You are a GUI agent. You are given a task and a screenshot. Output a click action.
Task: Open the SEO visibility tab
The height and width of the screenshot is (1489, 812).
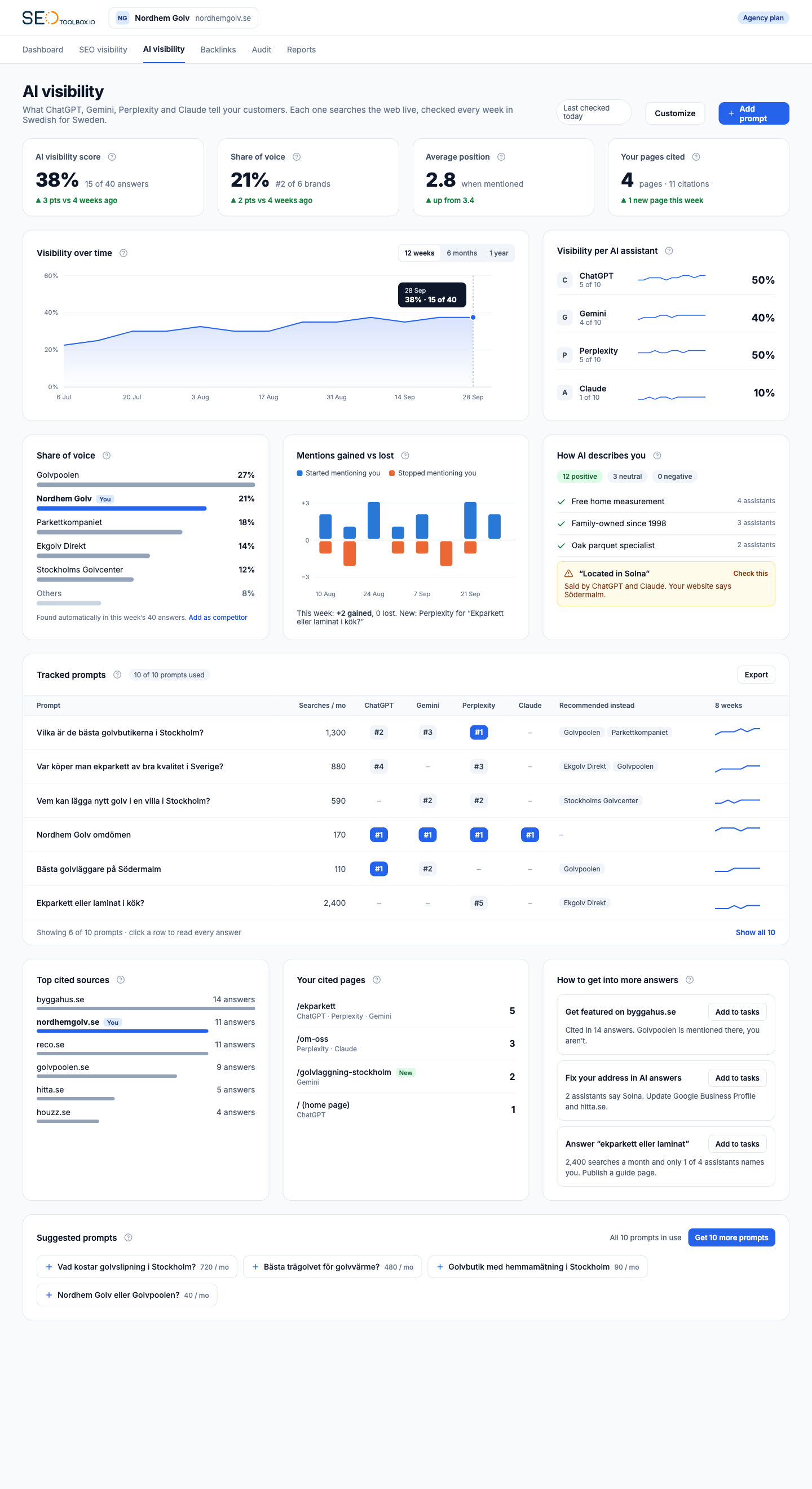point(103,50)
